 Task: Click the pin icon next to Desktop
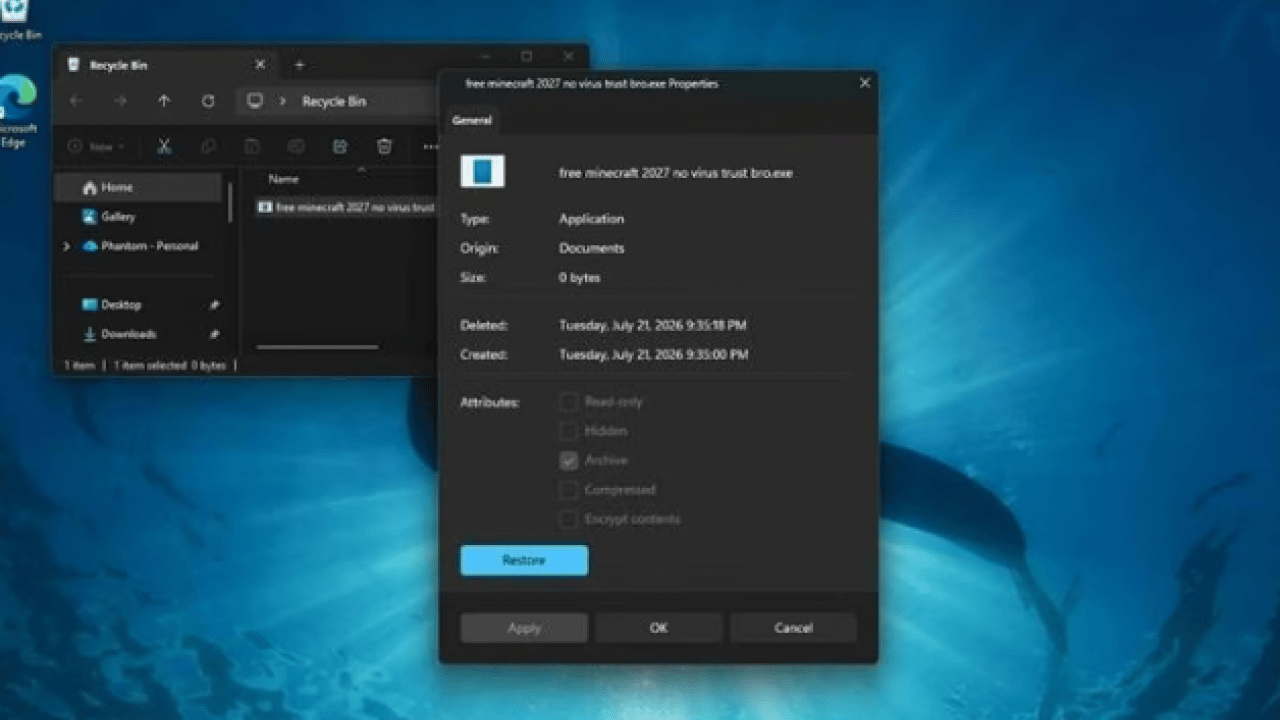click(x=214, y=305)
